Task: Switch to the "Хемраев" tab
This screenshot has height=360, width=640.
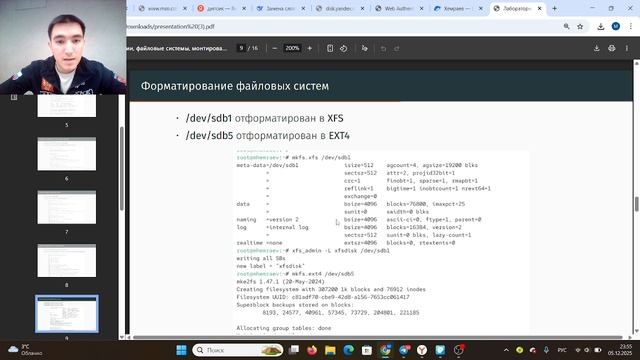Action: pyautogui.click(x=457, y=8)
